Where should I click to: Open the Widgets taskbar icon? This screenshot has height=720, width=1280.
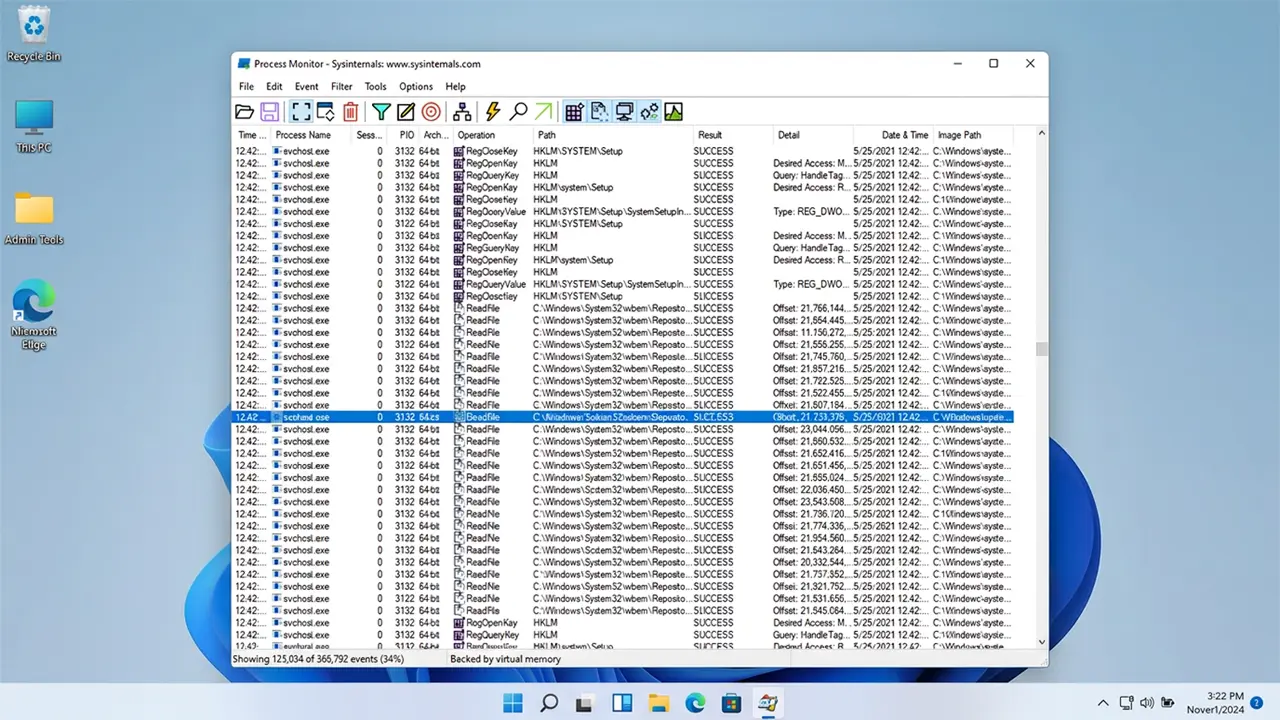(622, 702)
